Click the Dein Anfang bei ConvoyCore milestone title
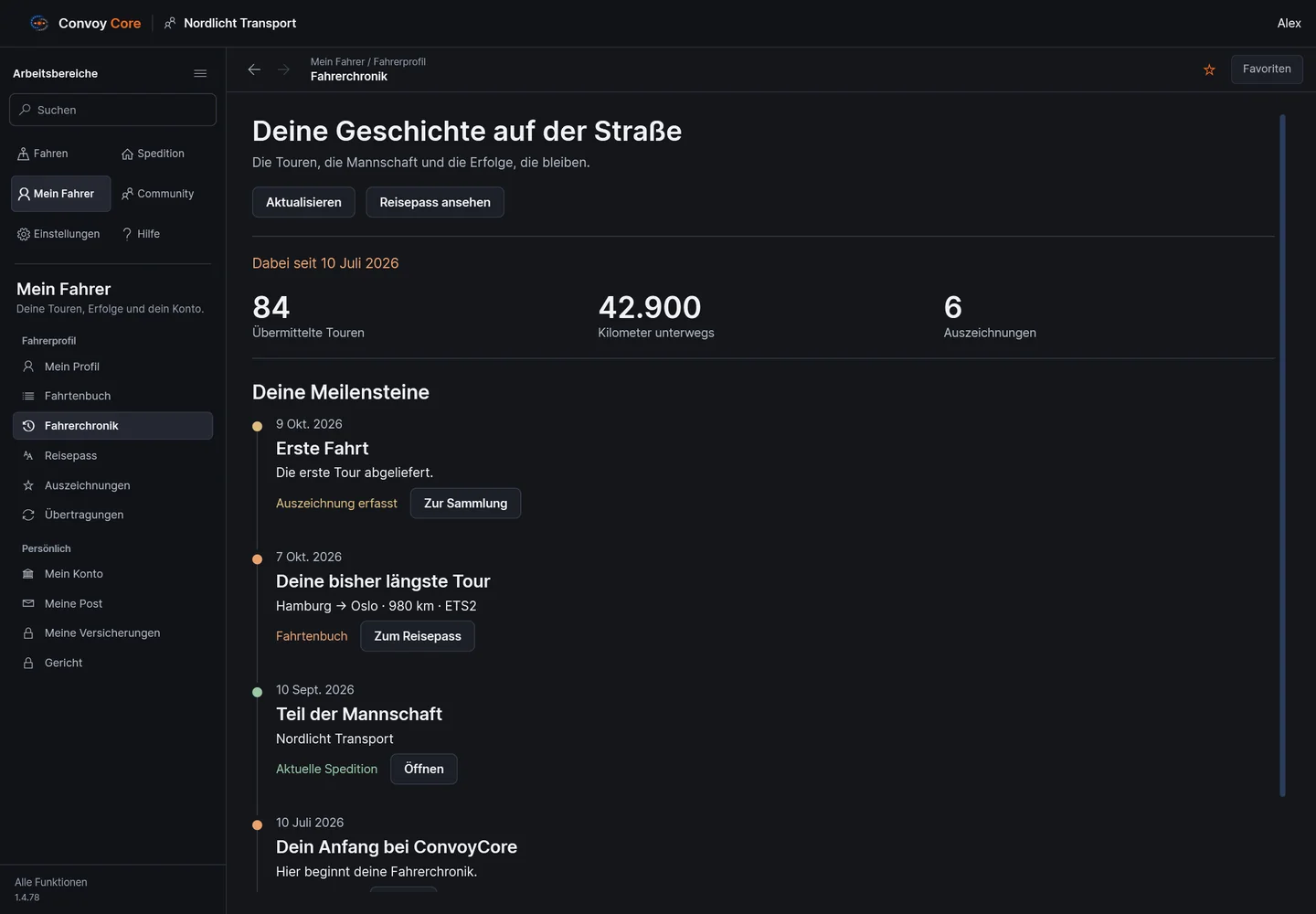The height and width of the screenshot is (914, 1316). point(397,847)
